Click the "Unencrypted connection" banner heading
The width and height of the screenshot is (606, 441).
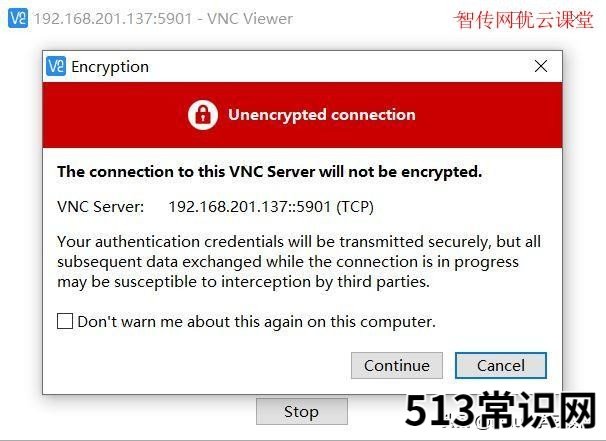point(322,115)
